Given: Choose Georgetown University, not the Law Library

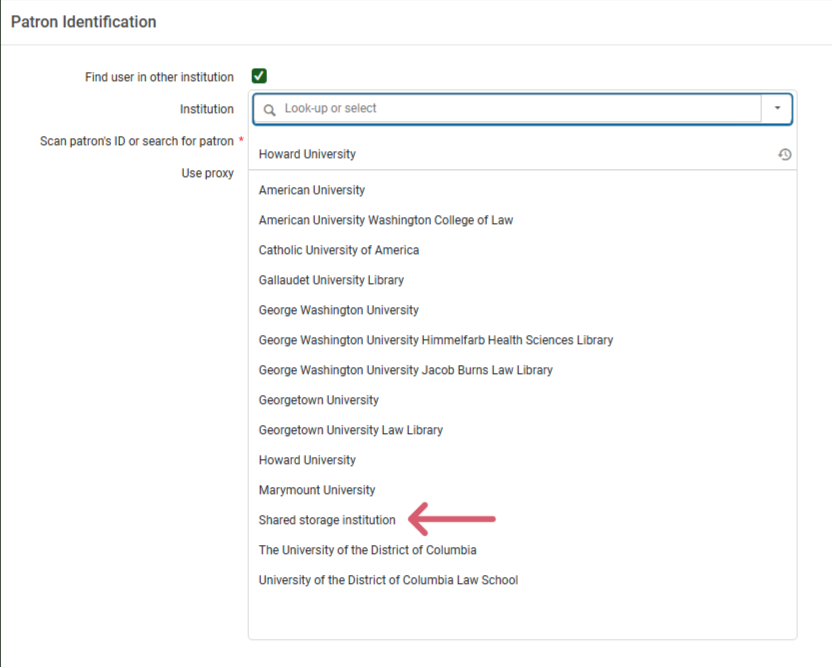Looking at the screenshot, I should coord(318,400).
